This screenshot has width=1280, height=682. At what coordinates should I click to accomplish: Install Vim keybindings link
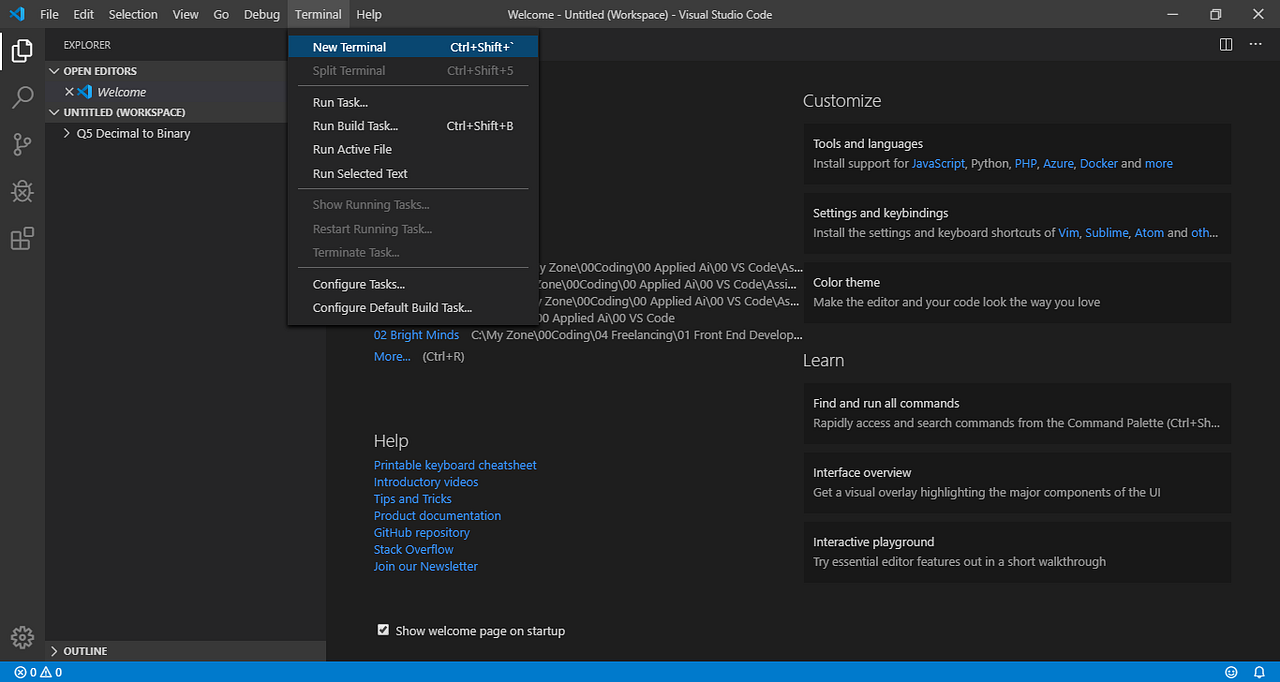(x=1069, y=232)
